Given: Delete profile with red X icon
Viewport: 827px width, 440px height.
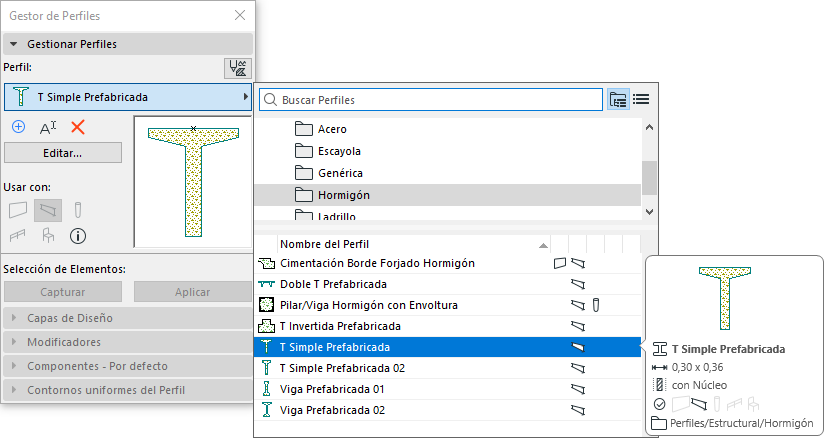Looking at the screenshot, I should point(78,127).
